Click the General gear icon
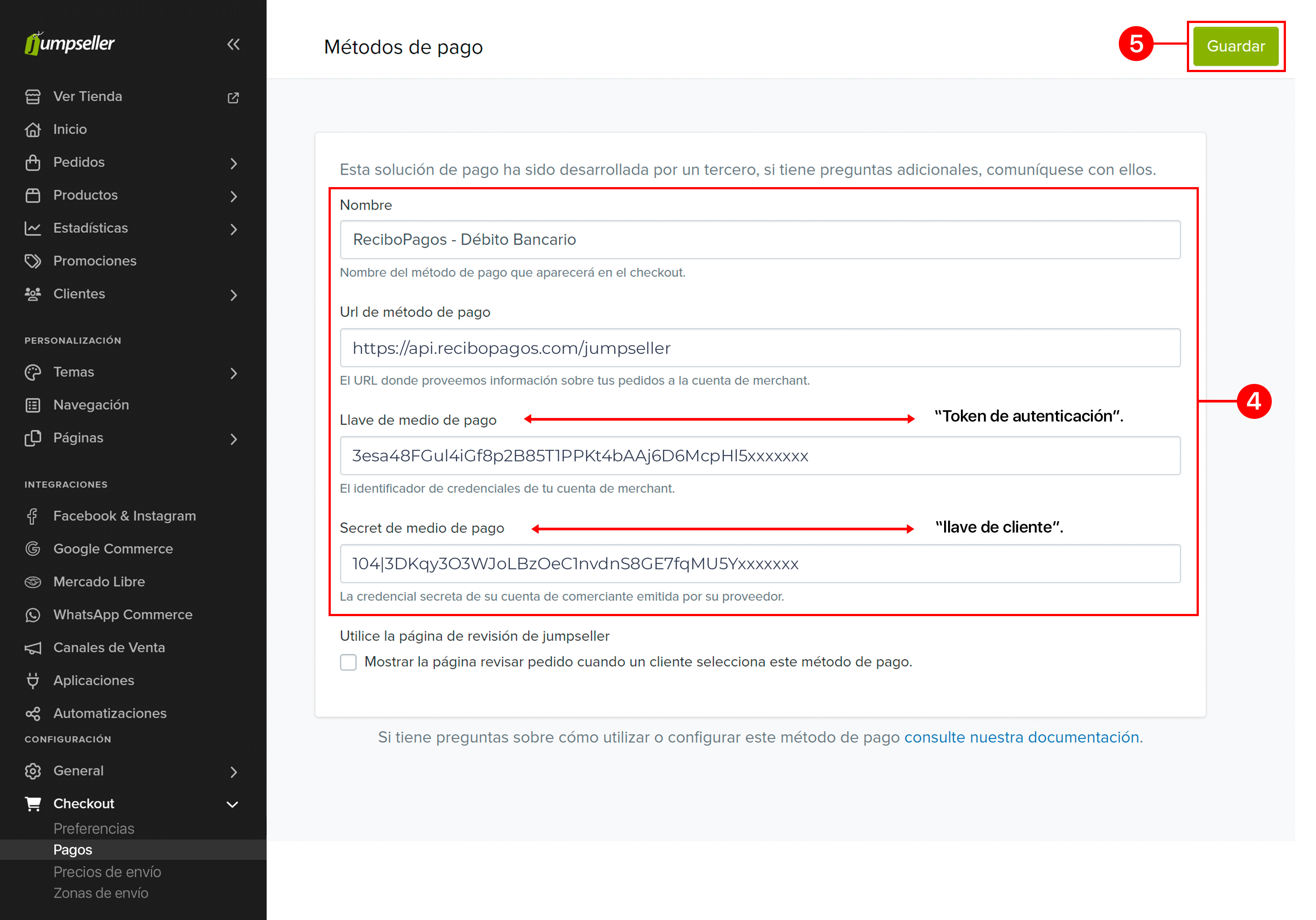The width and height of the screenshot is (1316, 920). (x=33, y=771)
